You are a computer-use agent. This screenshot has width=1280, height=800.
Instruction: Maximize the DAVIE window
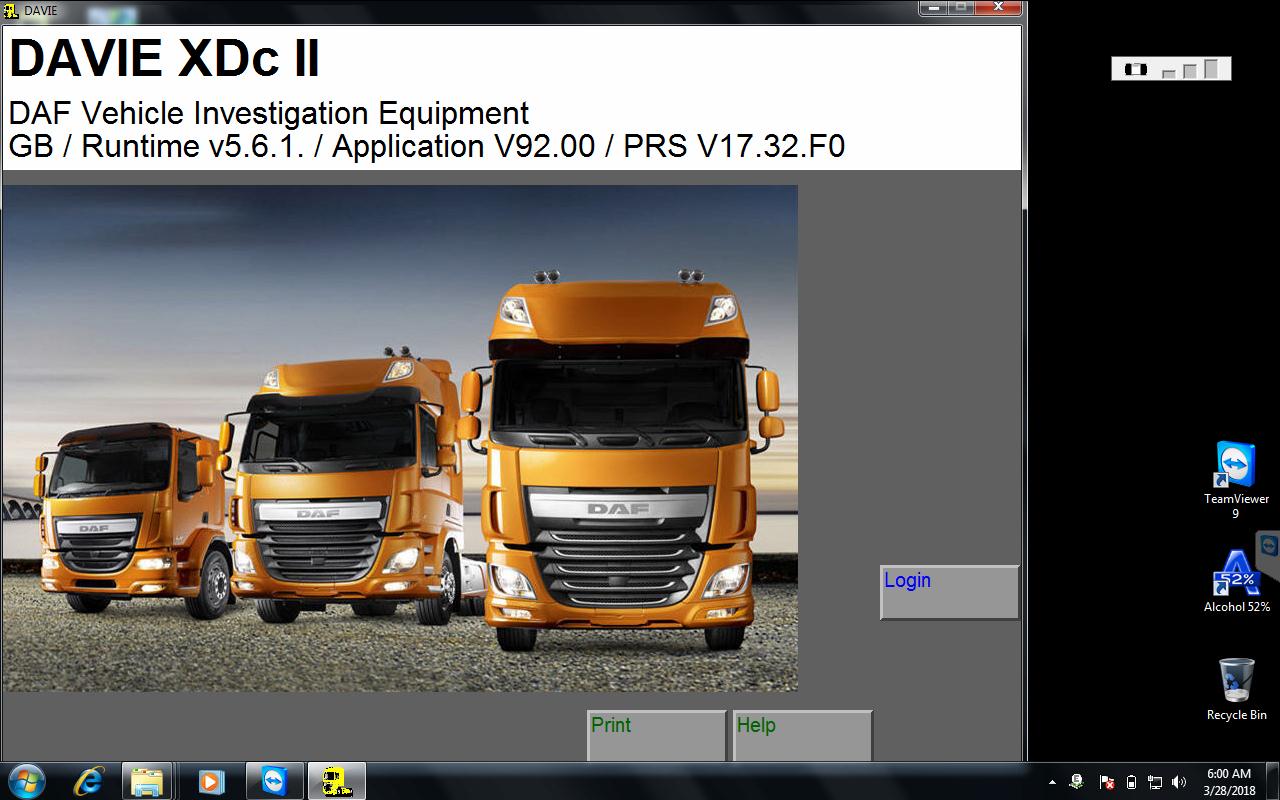pos(960,8)
